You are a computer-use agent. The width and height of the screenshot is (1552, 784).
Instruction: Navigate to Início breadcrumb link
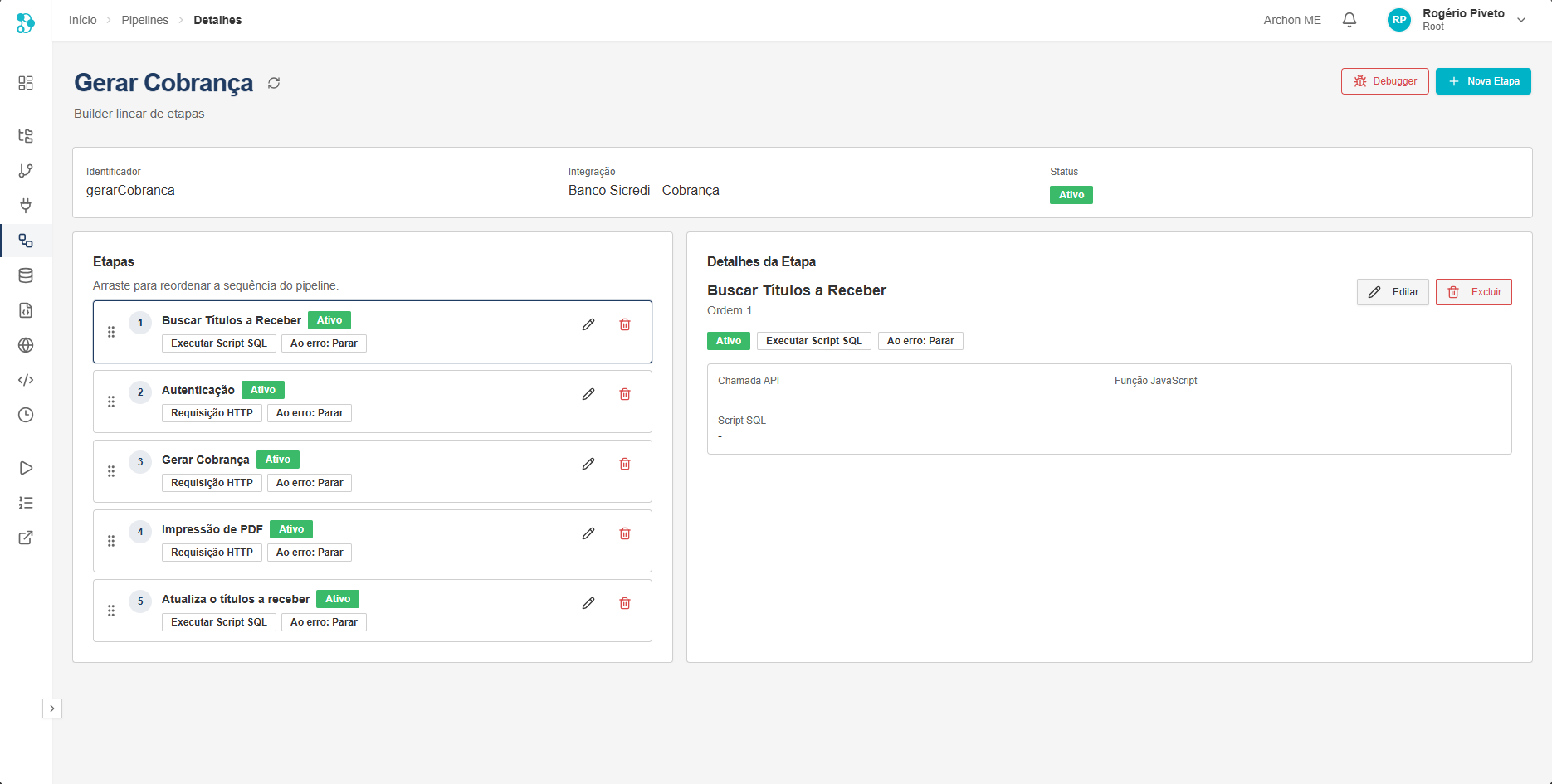coord(82,20)
